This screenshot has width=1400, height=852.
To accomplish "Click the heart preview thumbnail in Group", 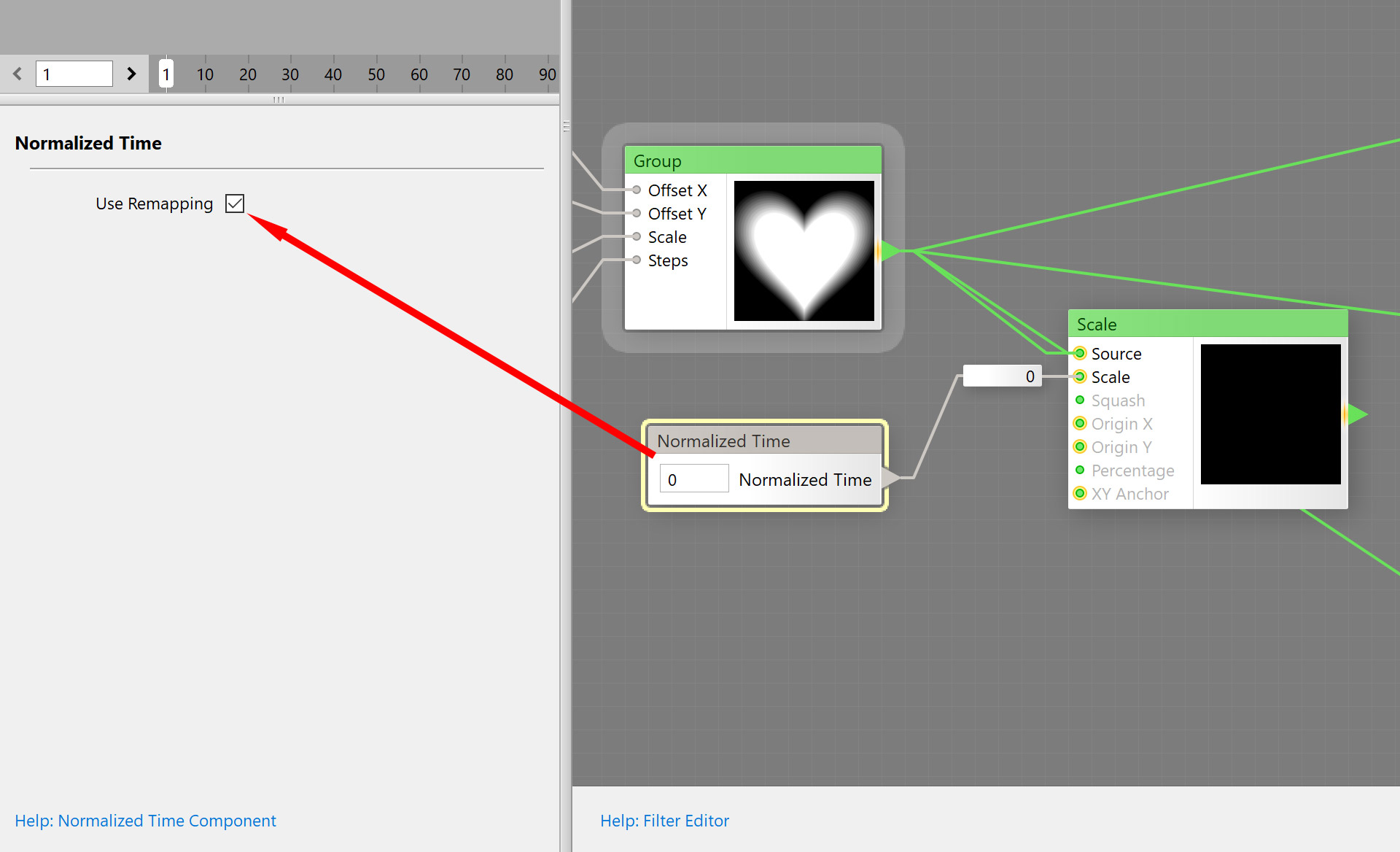I will pyautogui.click(x=804, y=251).
